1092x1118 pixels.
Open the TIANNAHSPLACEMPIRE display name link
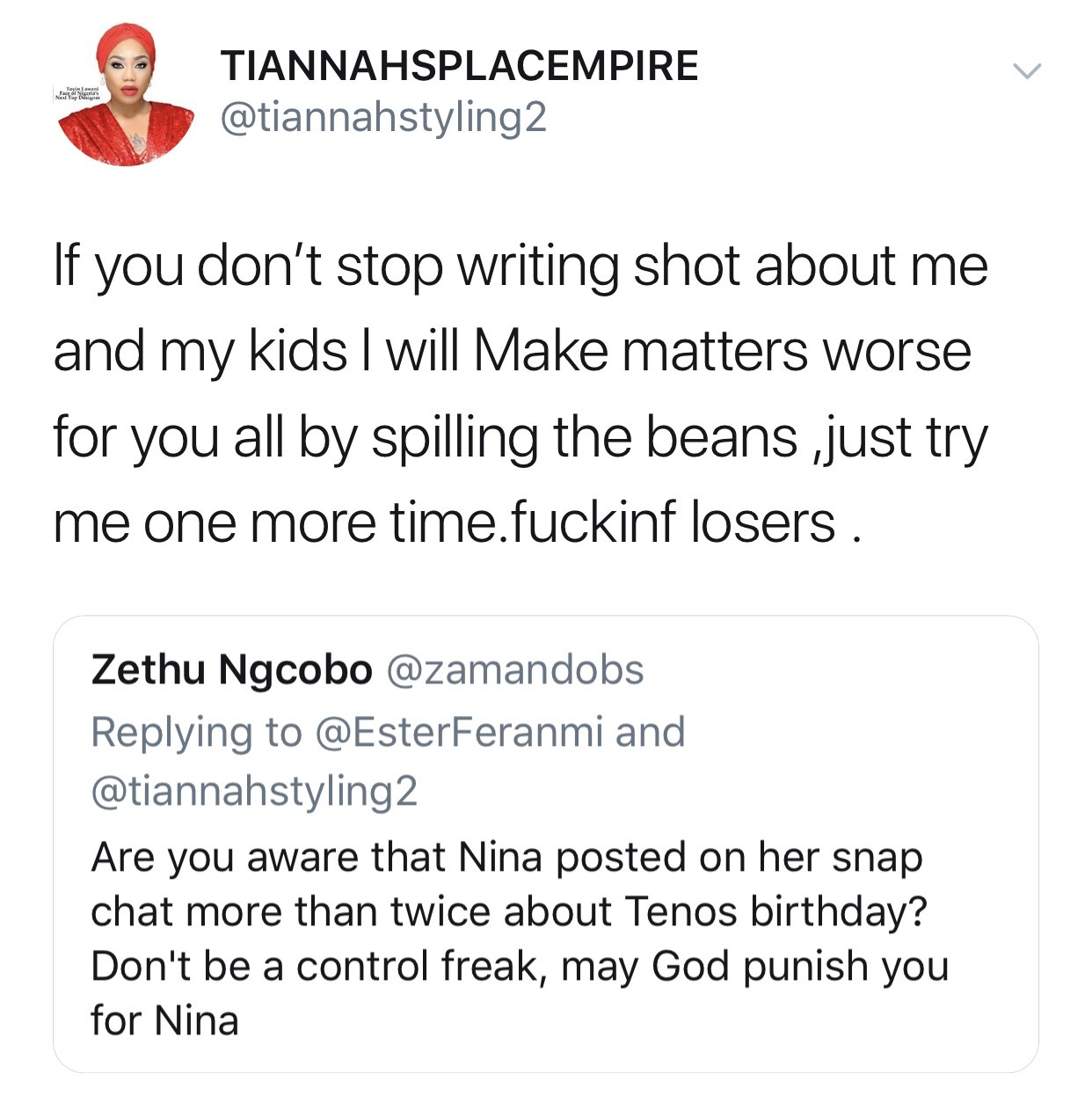(x=459, y=66)
